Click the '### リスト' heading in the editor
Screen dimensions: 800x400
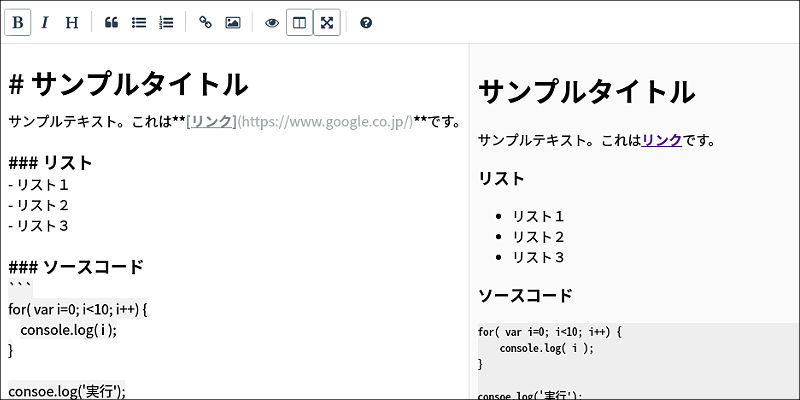tap(50, 163)
